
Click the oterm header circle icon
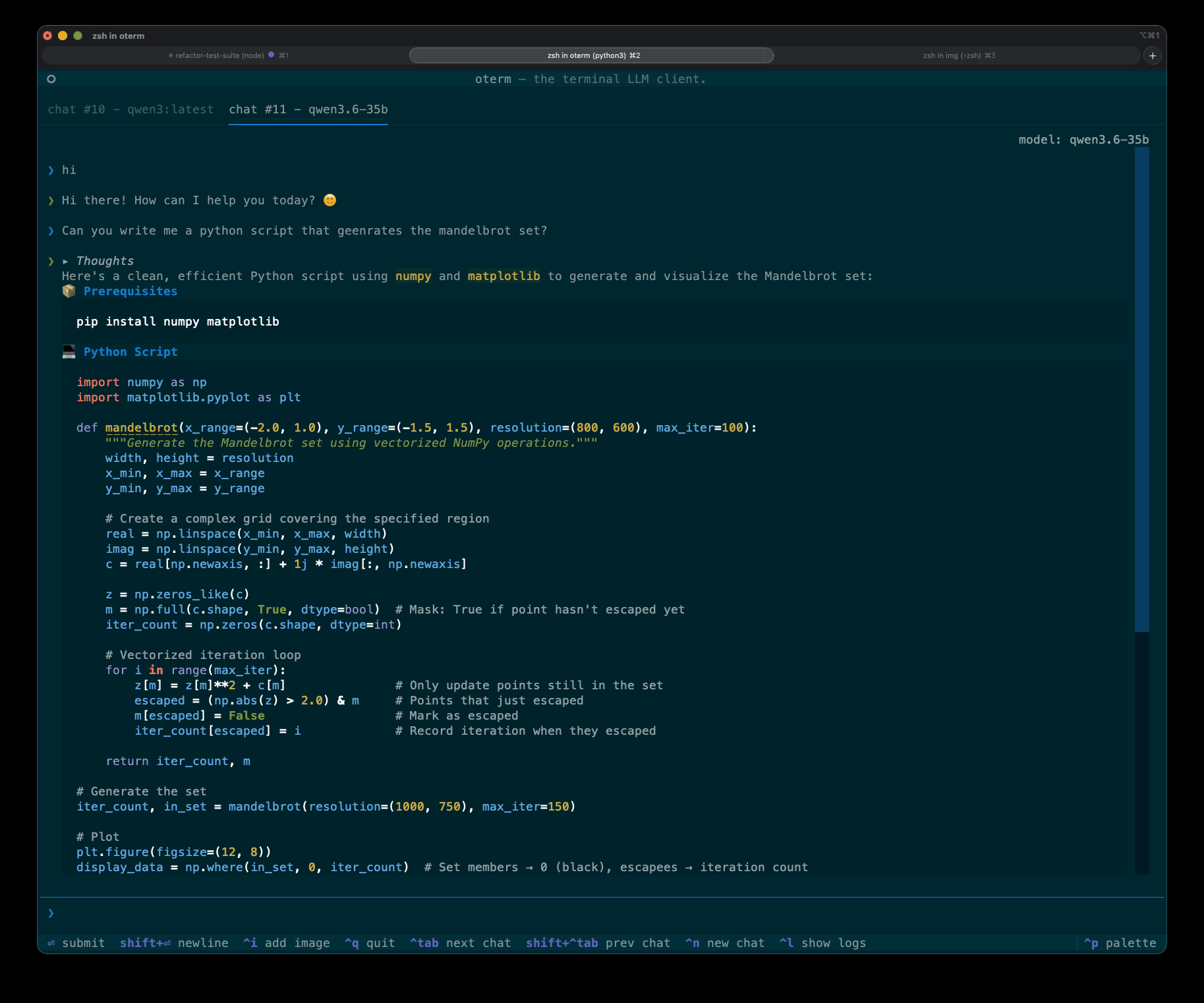pos(51,79)
